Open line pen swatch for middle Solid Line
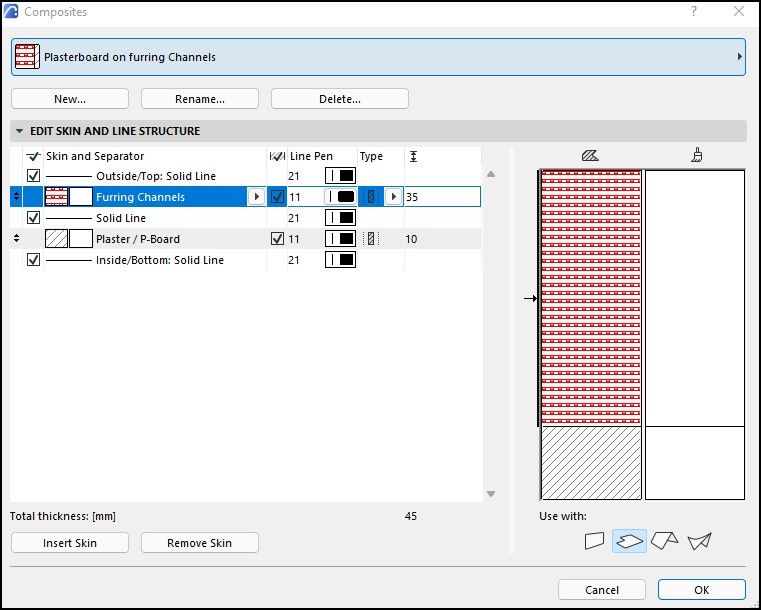Screen dimensions: 761x610 [341, 218]
